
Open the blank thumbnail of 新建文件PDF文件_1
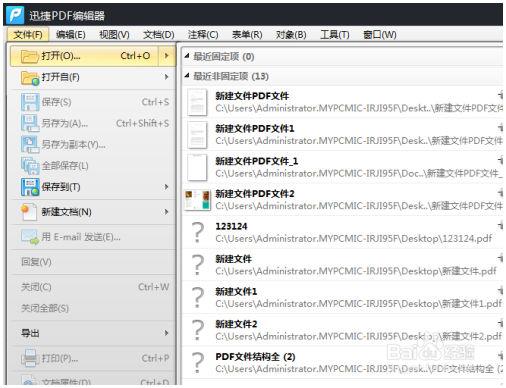pyautogui.click(x=197, y=167)
